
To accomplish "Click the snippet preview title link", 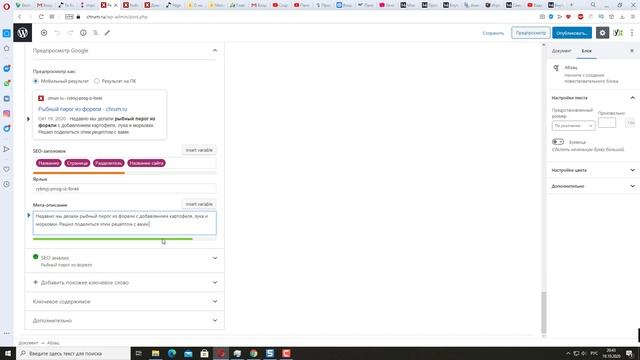I will click(82, 109).
